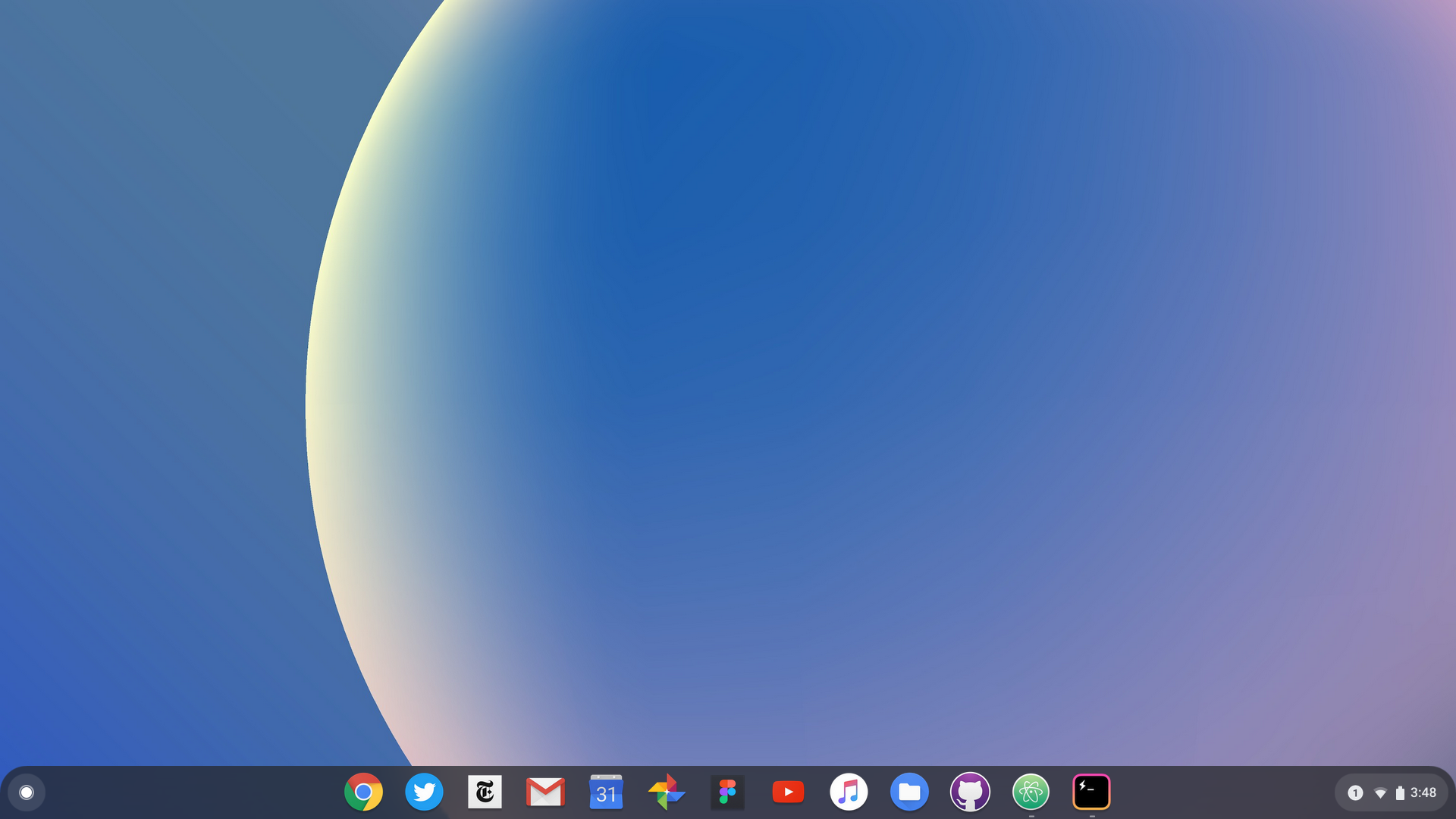1456x819 pixels.
Task: Open the notification counter badge
Action: (x=1355, y=792)
